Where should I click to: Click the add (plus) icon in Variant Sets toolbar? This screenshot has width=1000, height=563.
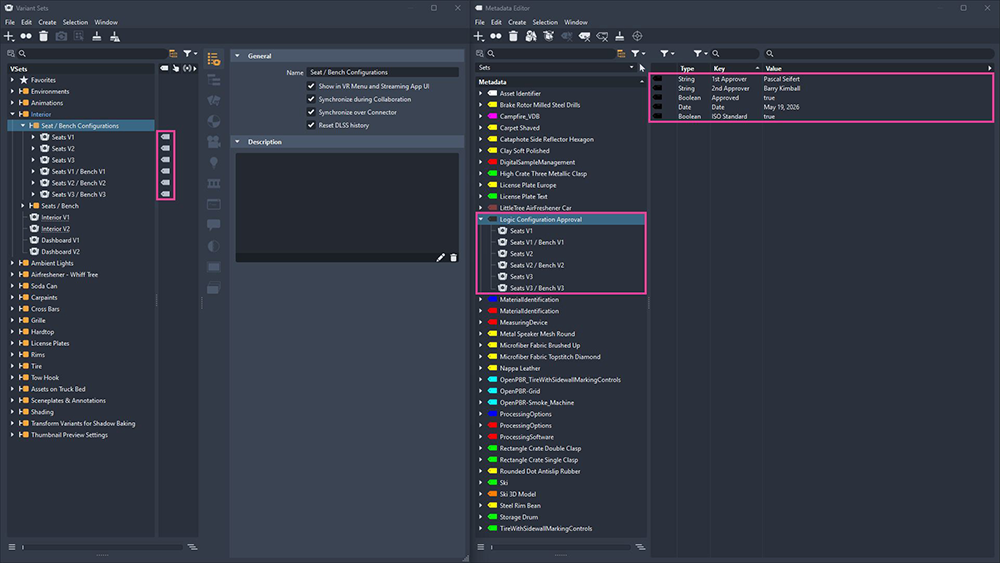point(9,36)
